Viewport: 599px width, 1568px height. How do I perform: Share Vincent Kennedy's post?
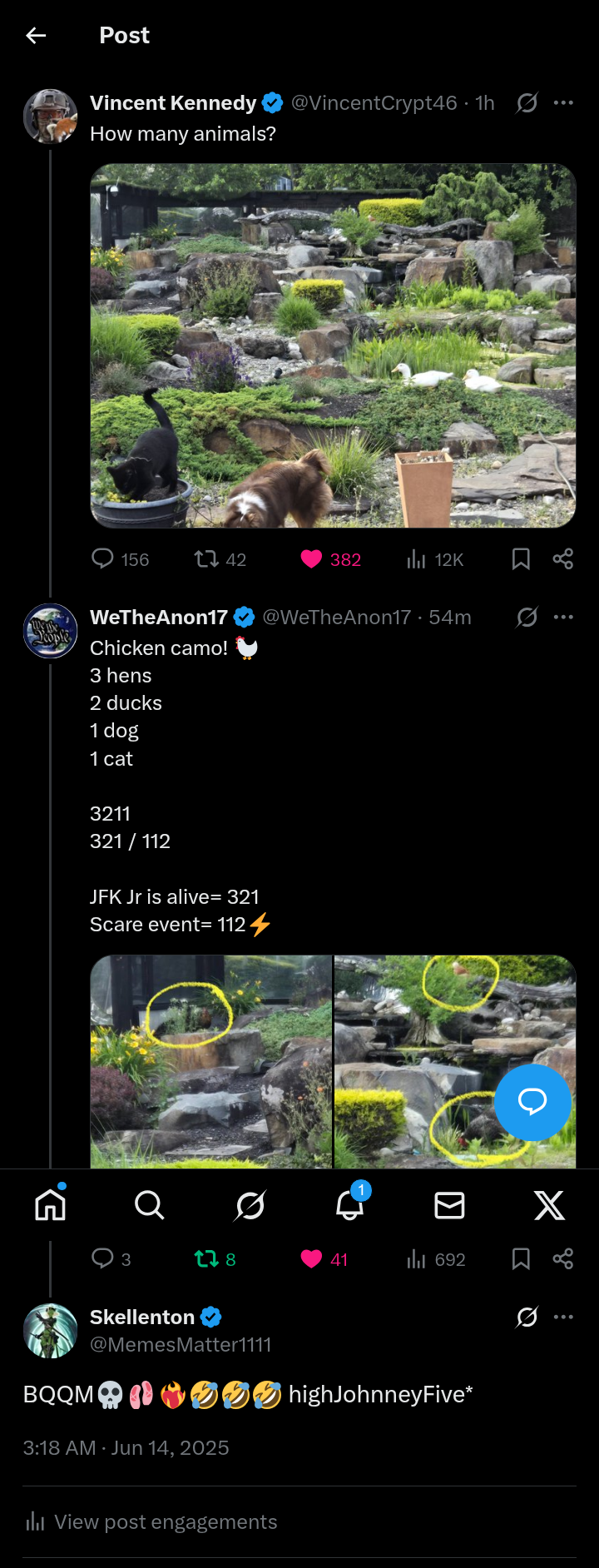(x=563, y=558)
